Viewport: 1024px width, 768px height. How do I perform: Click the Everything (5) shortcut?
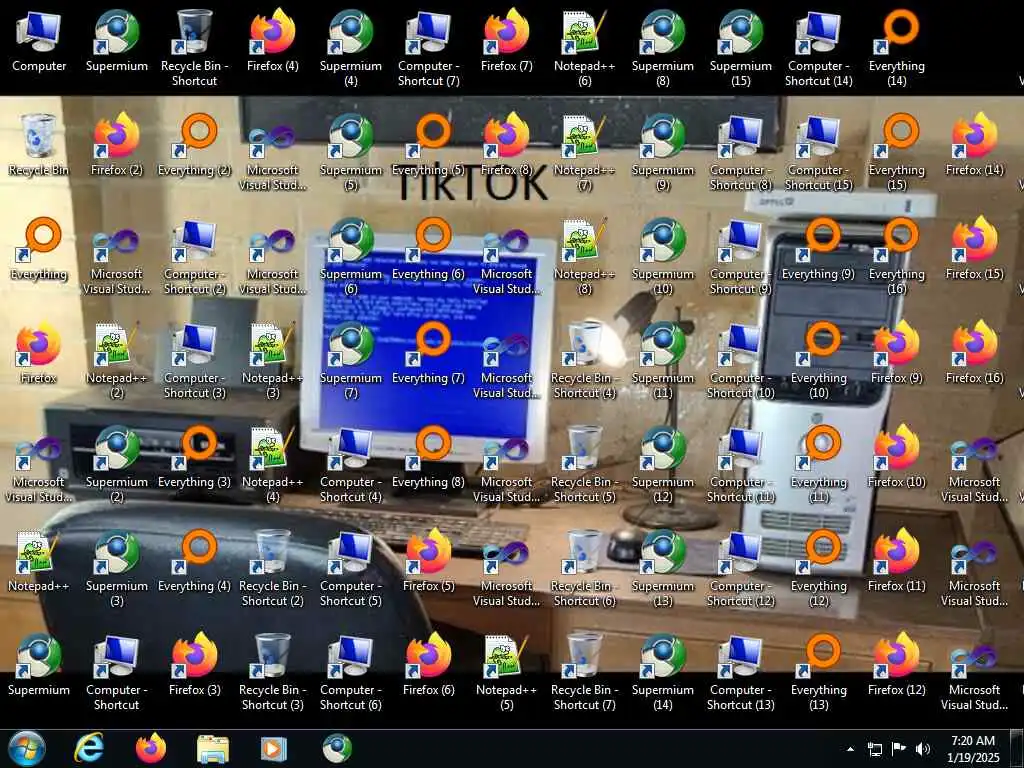tap(428, 146)
